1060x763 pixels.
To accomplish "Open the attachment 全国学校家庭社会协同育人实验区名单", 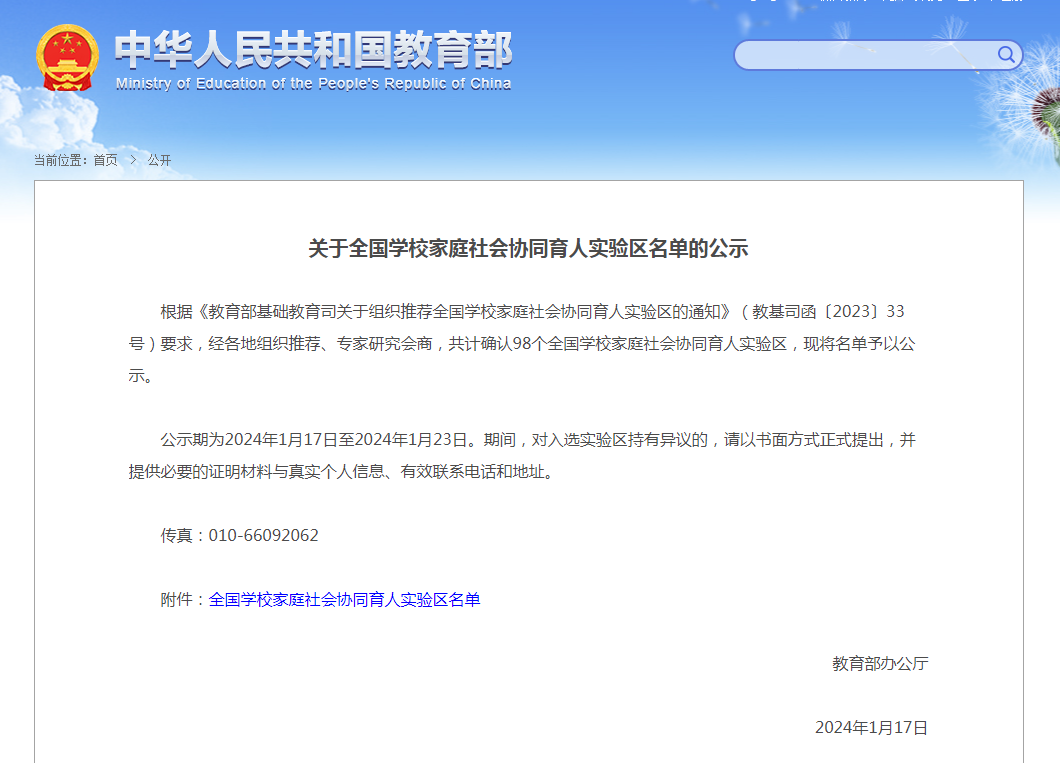I will [x=344, y=600].
